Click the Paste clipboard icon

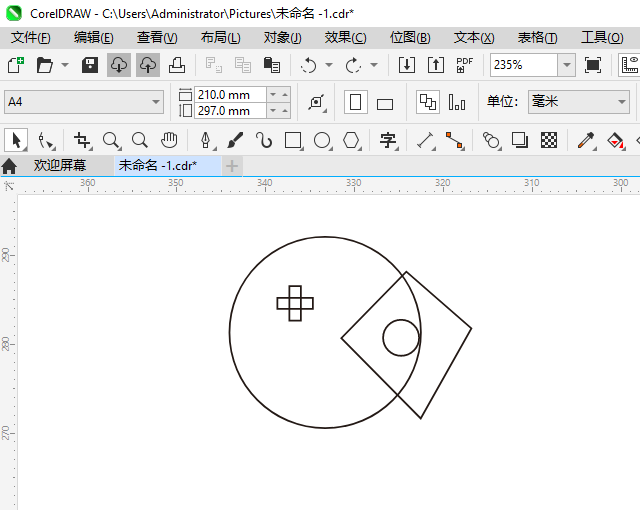272,65
